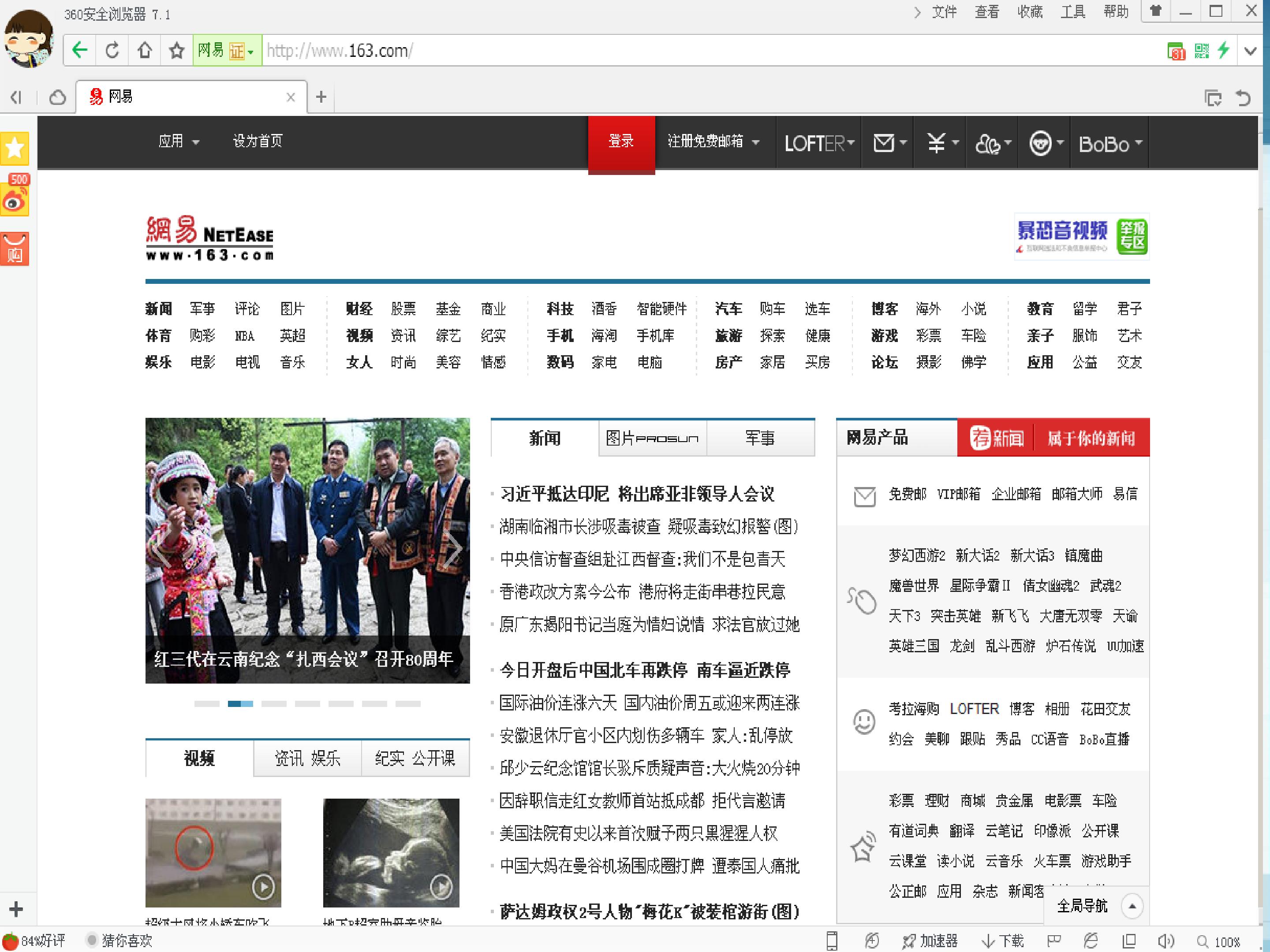Image resolution: width=1270 pixels, height=952 pixels.
Task: Click the red 登录 login button
Action: pyautogui.click(x=621, y=142)
